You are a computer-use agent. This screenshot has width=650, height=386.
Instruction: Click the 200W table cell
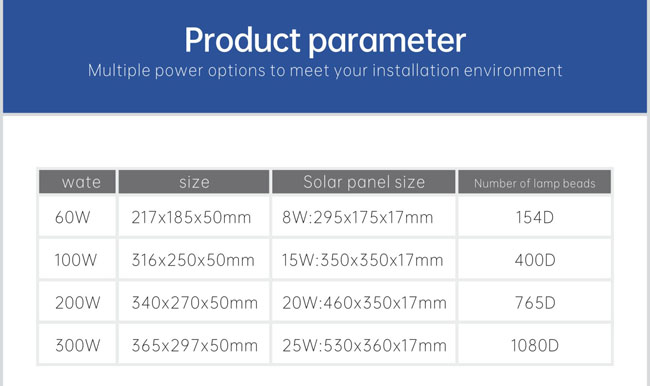[77, 302]
